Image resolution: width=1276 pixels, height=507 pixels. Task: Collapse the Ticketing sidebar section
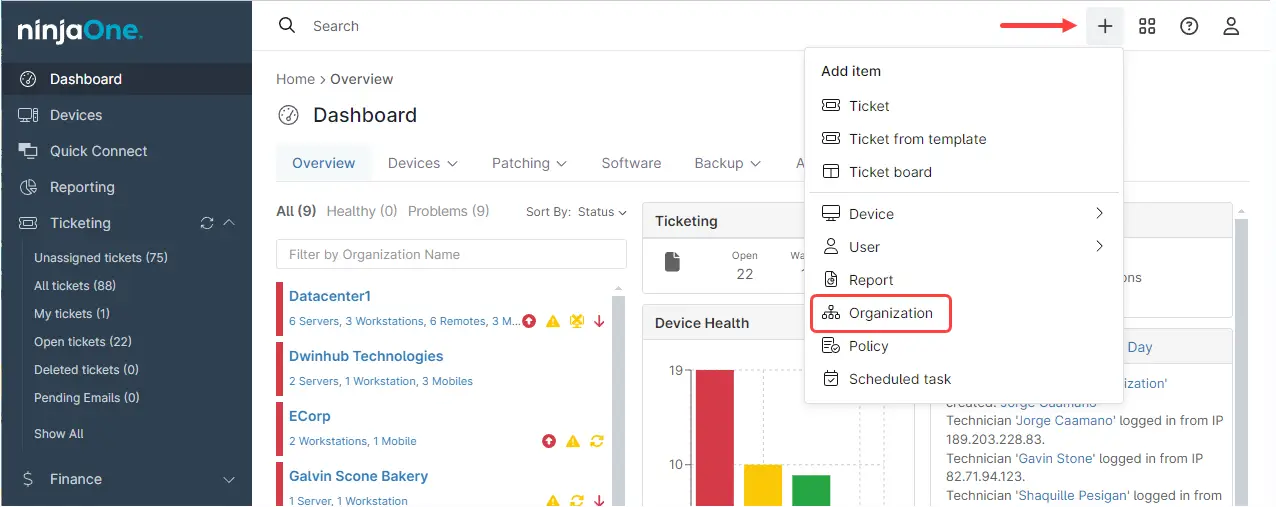229,223
